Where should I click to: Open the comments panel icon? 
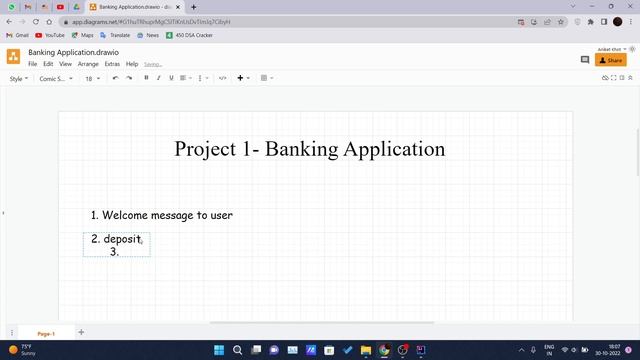pyautogui.click(x=585, y=60)
